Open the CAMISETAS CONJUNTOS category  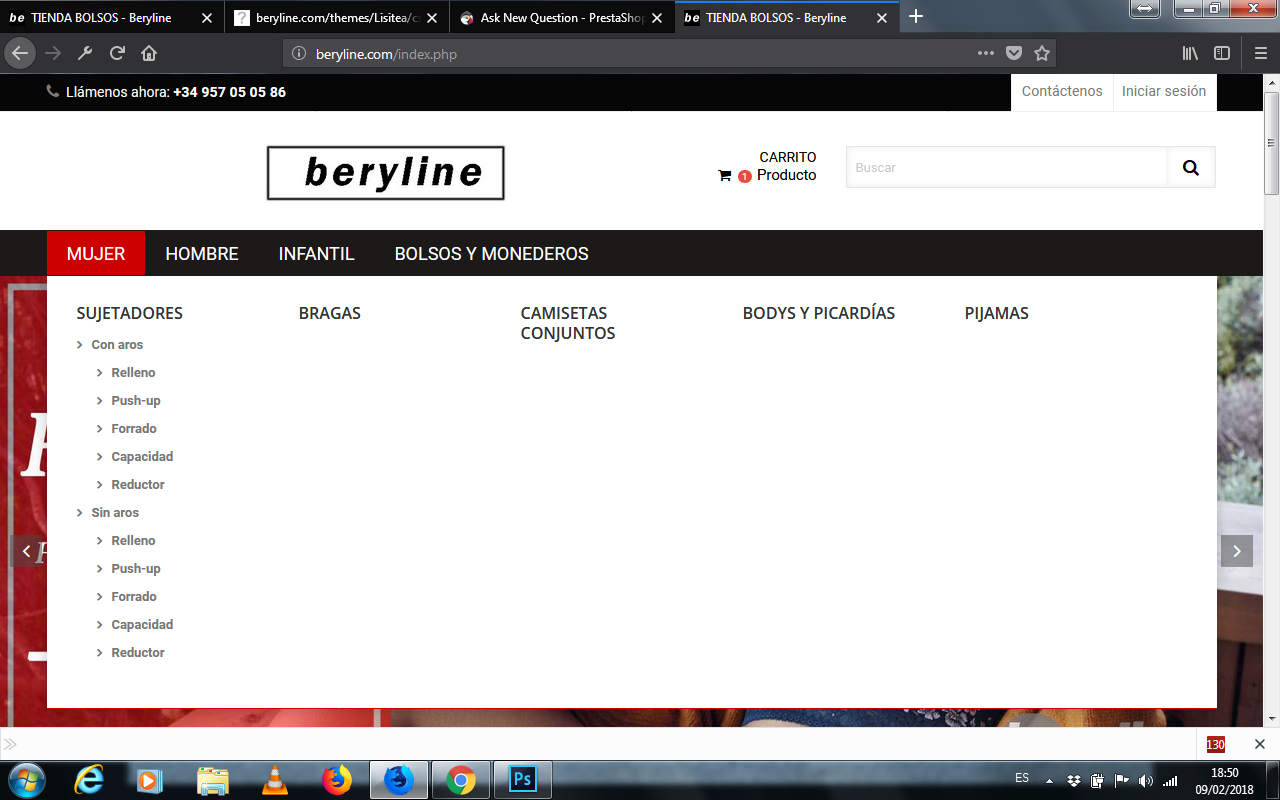click(568, 323)
